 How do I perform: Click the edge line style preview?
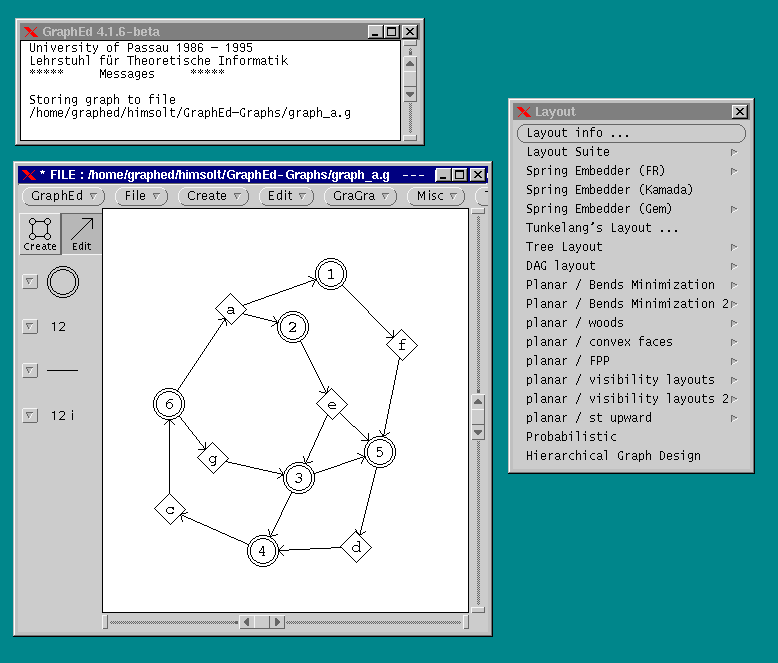(x=62, y=371)
